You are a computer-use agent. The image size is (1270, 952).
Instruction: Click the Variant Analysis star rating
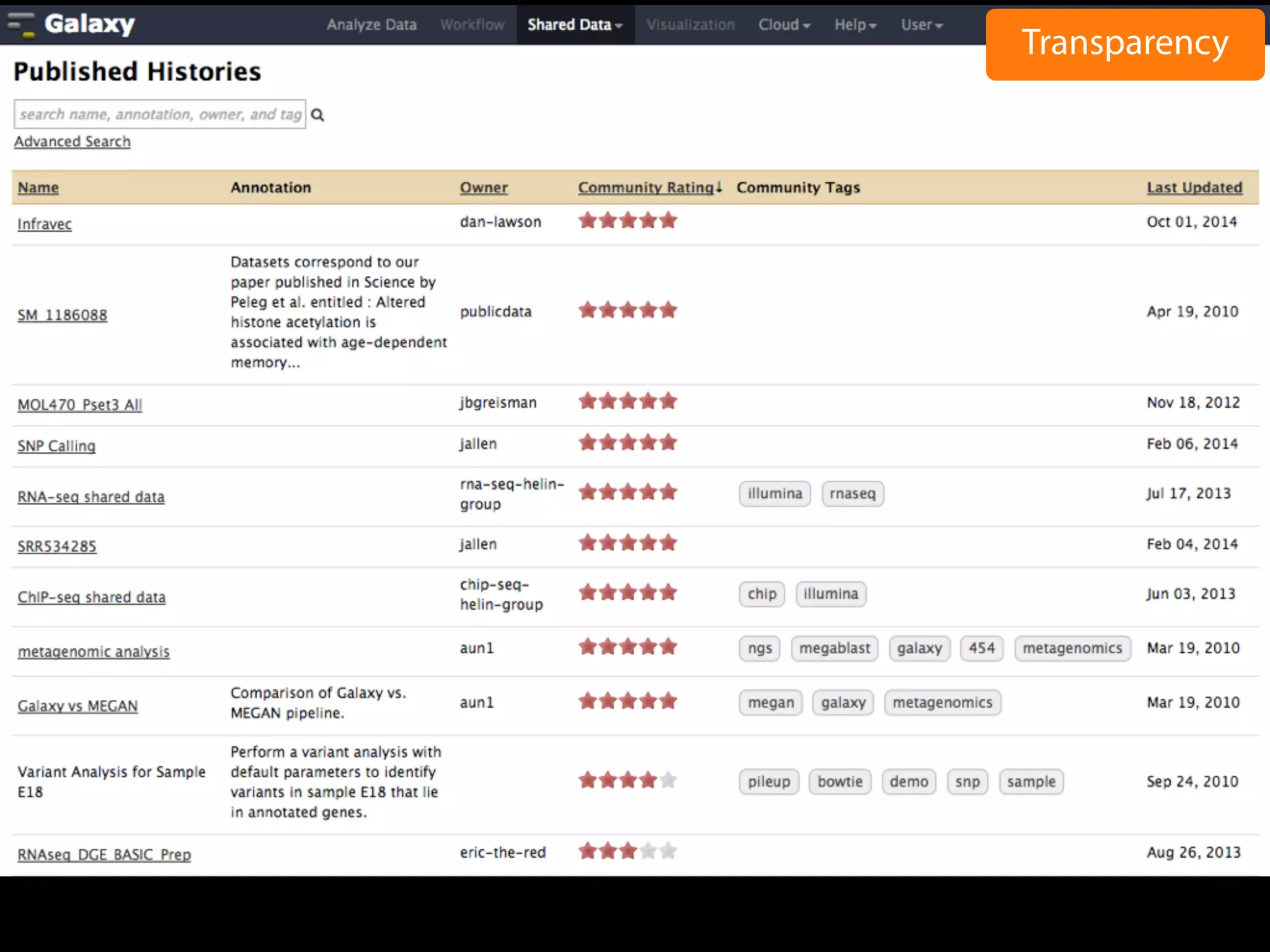tap(627, 780)
